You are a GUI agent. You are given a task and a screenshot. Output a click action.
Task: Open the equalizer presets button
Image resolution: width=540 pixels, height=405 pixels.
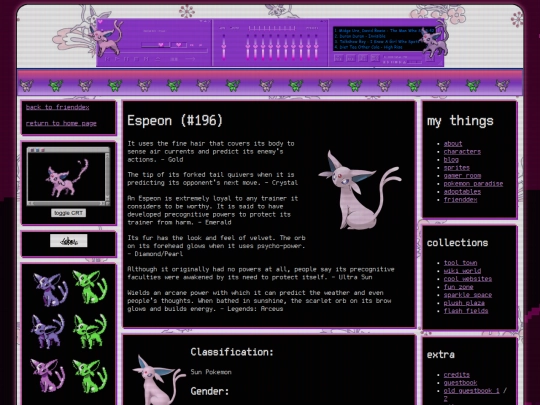point(312,28)
